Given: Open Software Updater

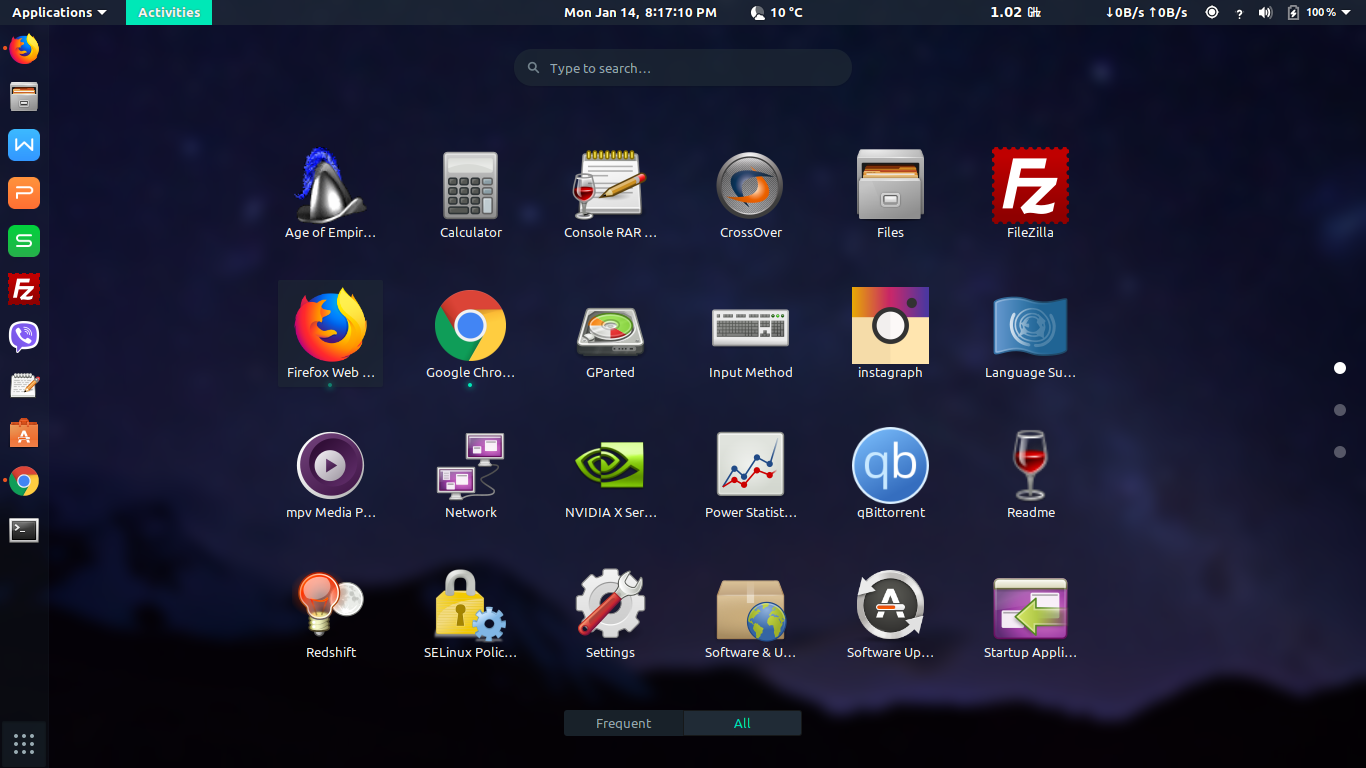Looking at the screenshot, I should pos(890,604).
